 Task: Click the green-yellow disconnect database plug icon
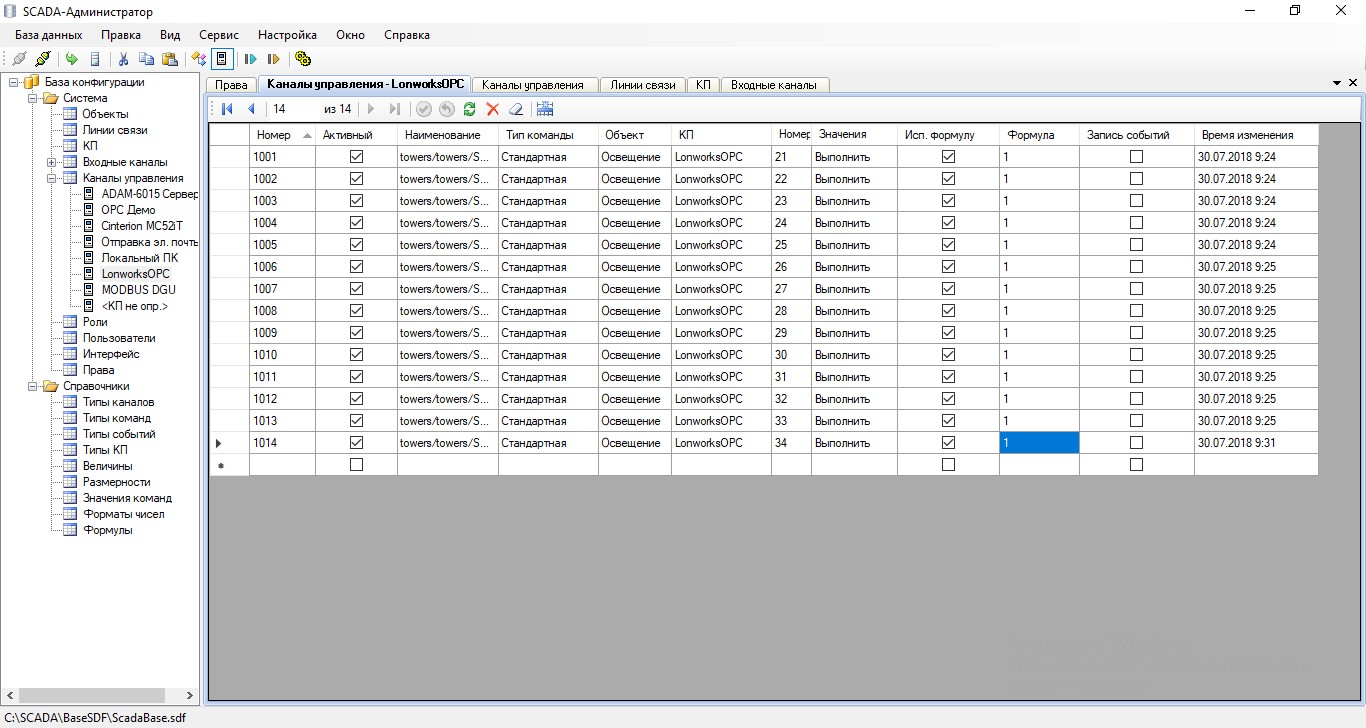point(42,59)
